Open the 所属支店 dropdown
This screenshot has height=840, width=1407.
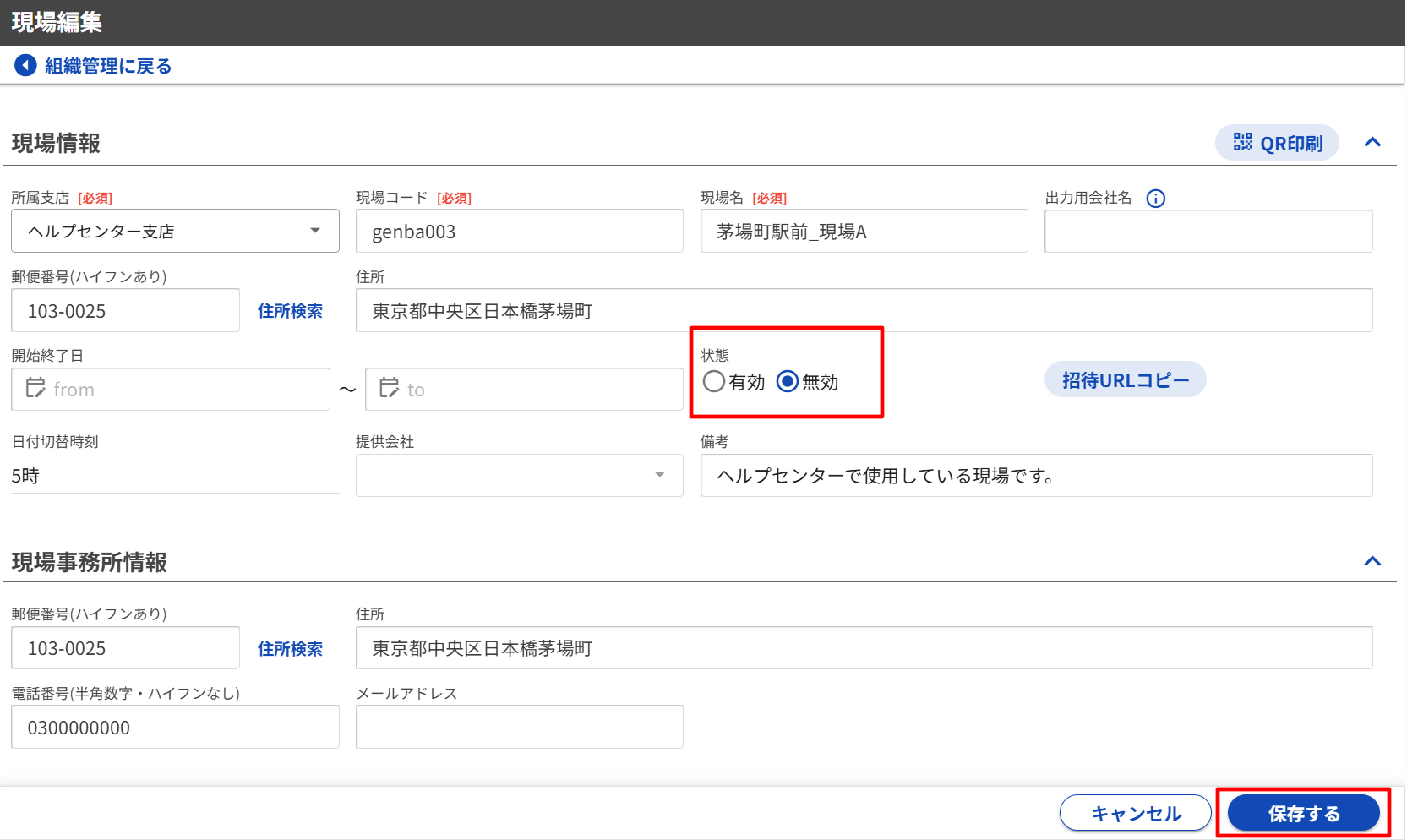coord(175,231)
